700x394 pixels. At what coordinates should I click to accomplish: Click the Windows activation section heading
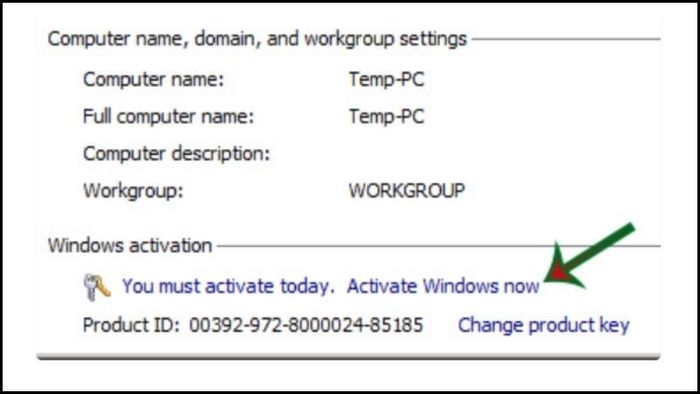click(x=130, y=245)
